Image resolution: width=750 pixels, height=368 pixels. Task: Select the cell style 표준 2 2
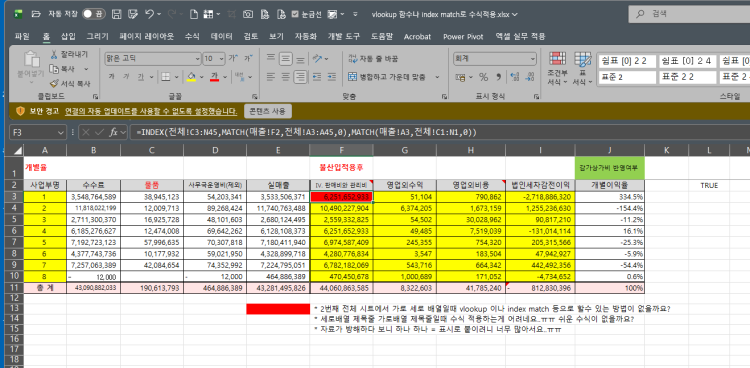coord(687,77)
